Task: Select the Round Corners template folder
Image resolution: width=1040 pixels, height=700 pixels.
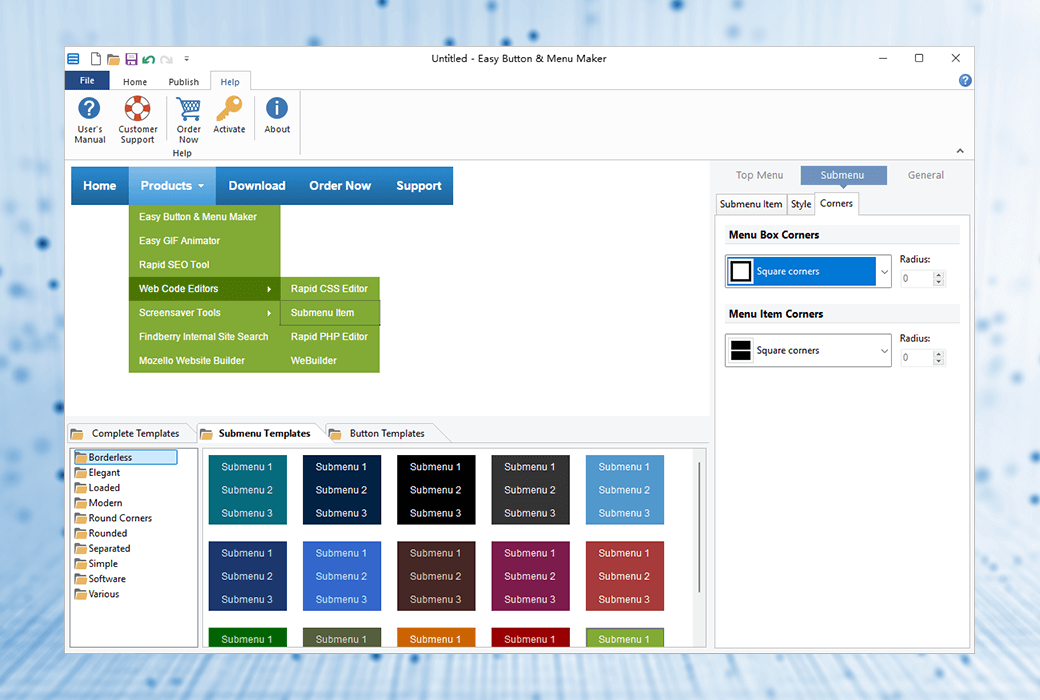Action: pos(113,518)
